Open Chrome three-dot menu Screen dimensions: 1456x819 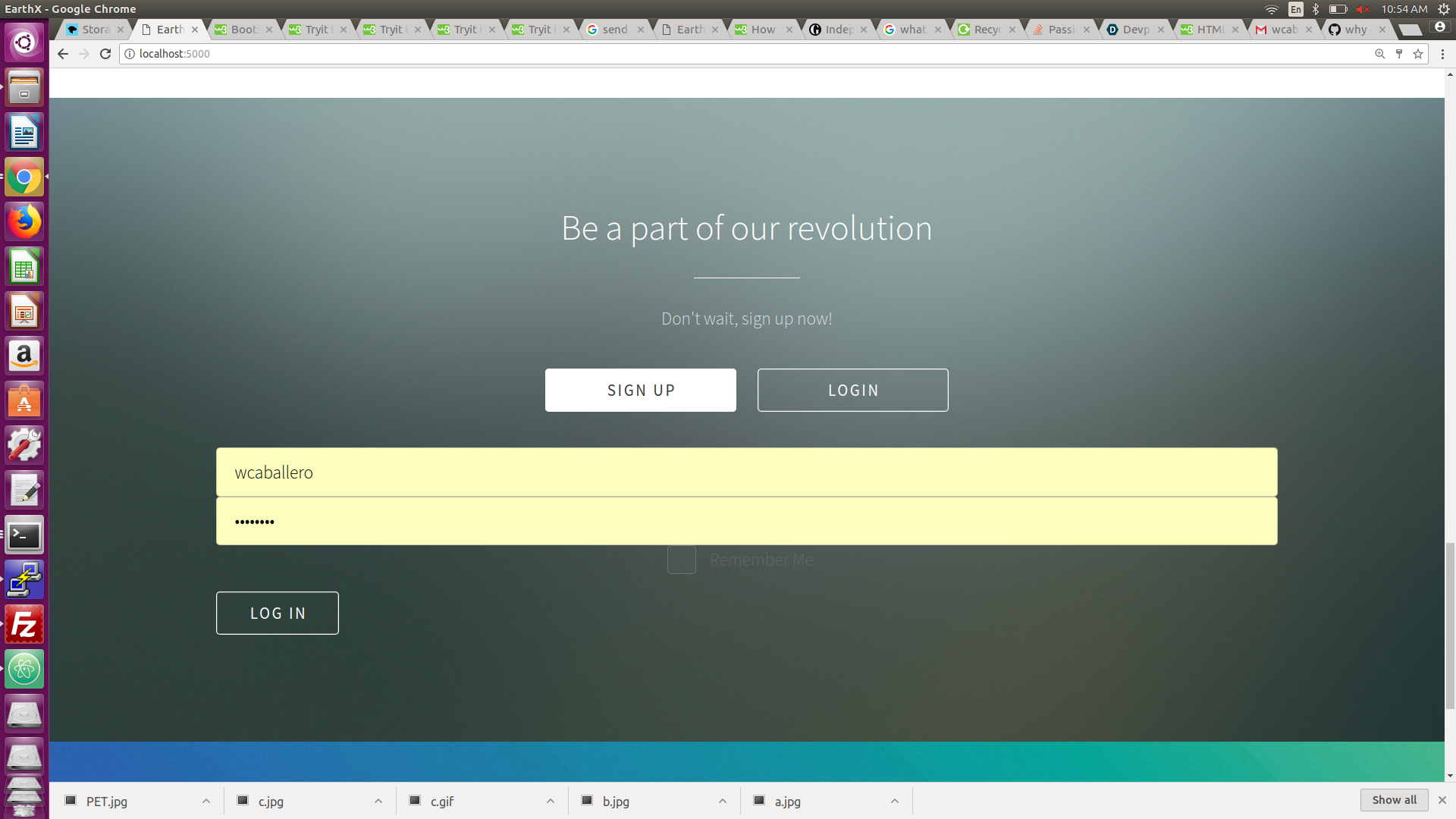point(1442,54)
